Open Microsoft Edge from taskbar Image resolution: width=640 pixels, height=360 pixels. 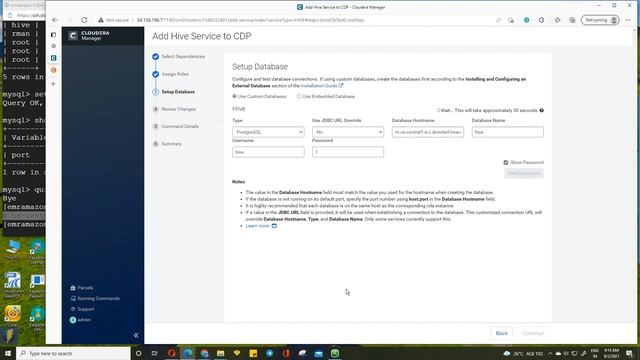click(188, 353)
